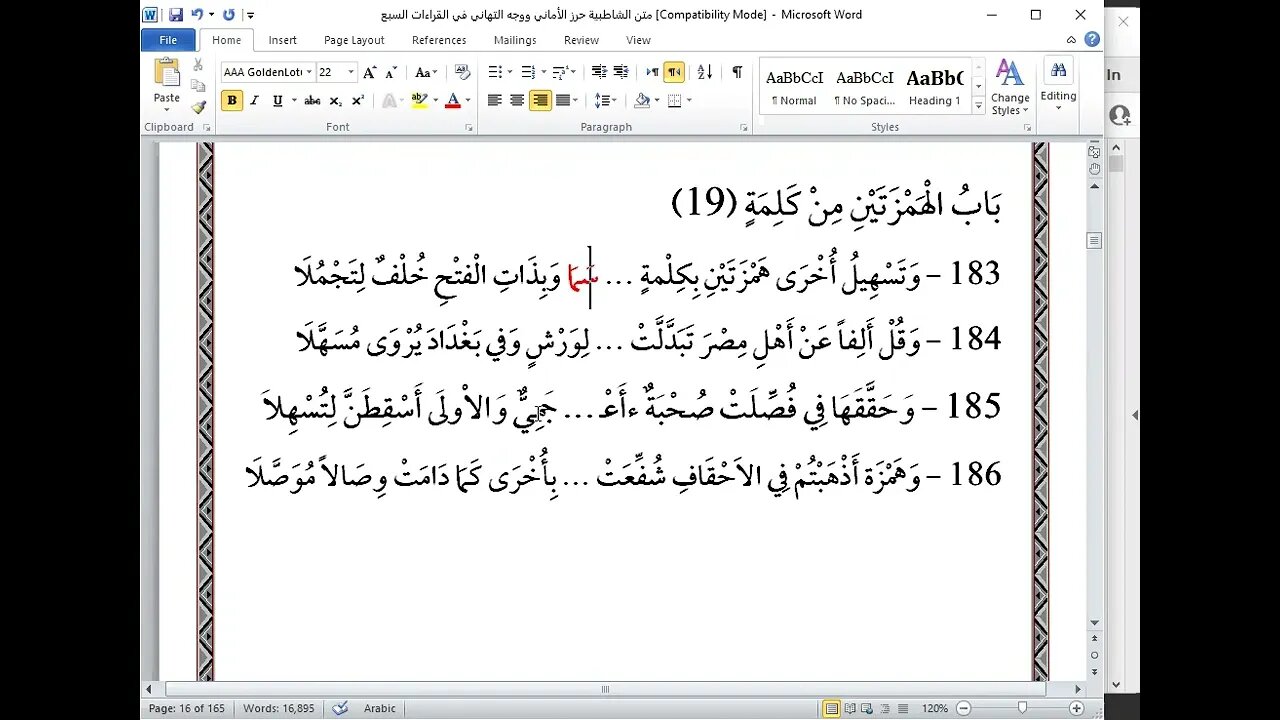Save the document from the quick access toolbar

tap(176, 15)
